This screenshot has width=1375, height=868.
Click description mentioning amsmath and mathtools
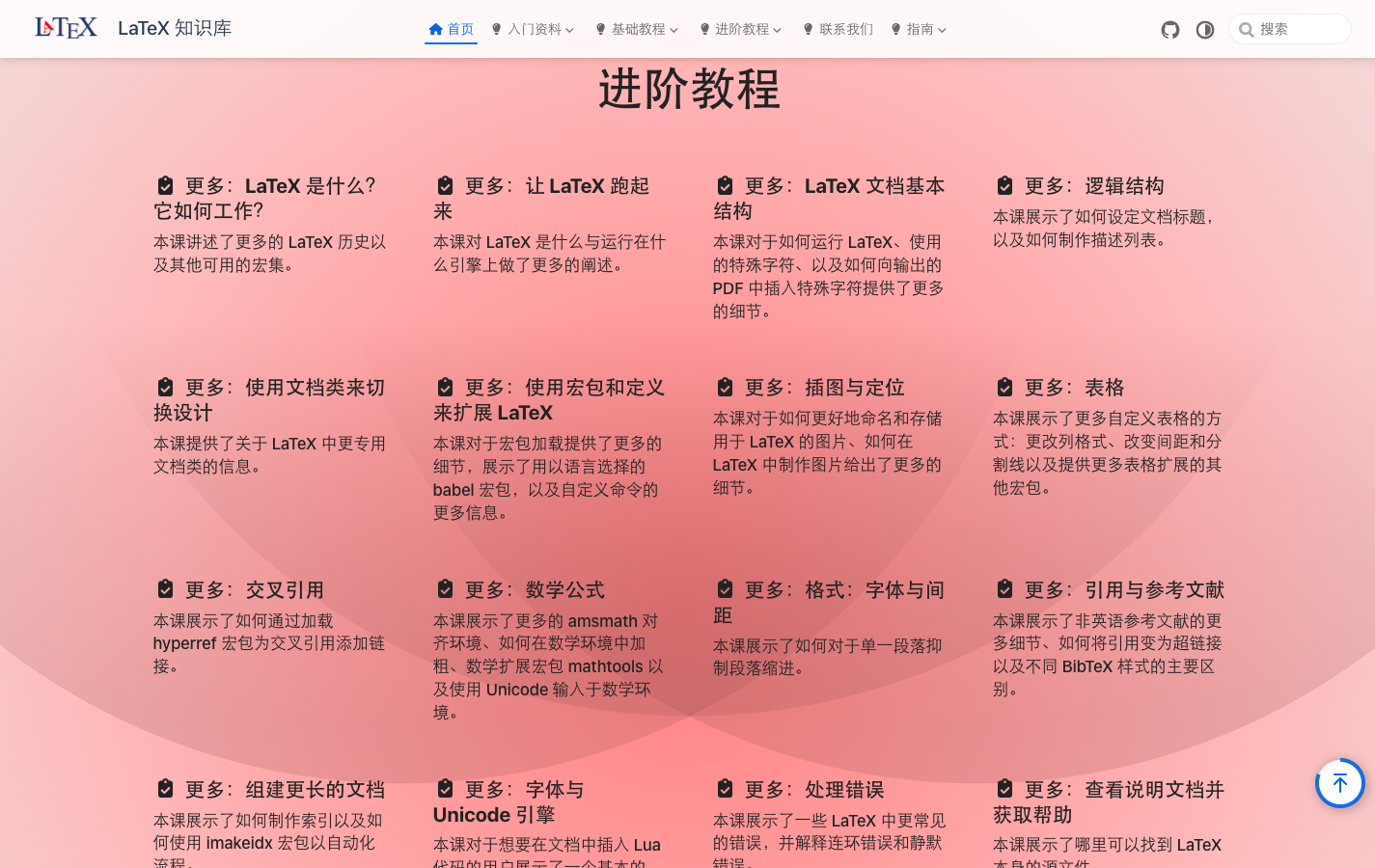coord(548,666)
